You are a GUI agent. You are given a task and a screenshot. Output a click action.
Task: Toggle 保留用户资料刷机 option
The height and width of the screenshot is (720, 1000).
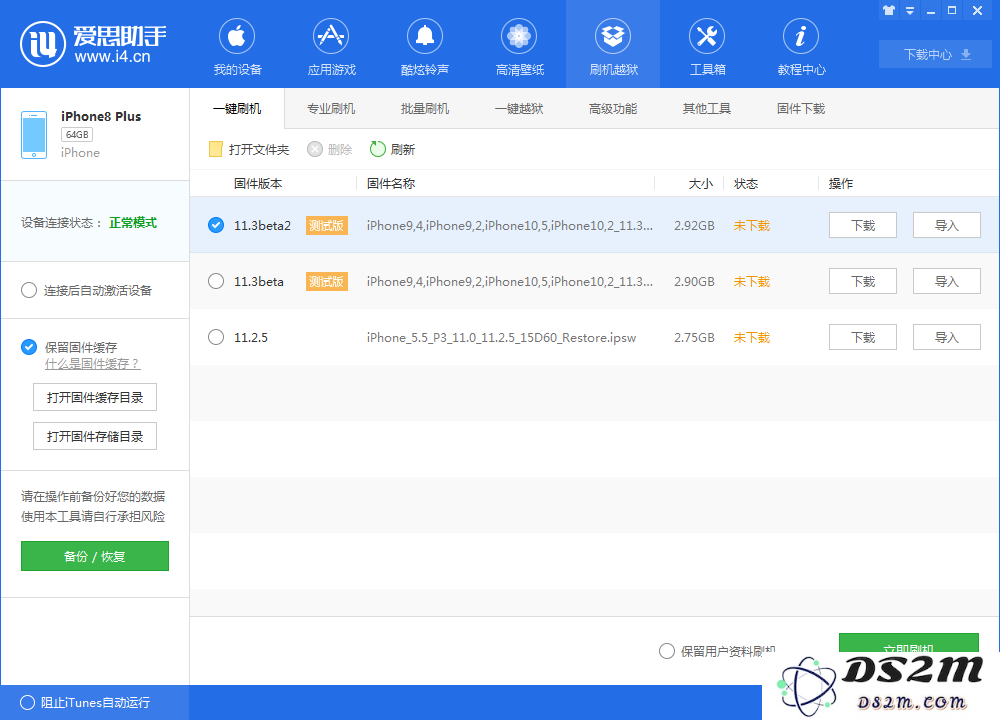[x=666, y=651]
